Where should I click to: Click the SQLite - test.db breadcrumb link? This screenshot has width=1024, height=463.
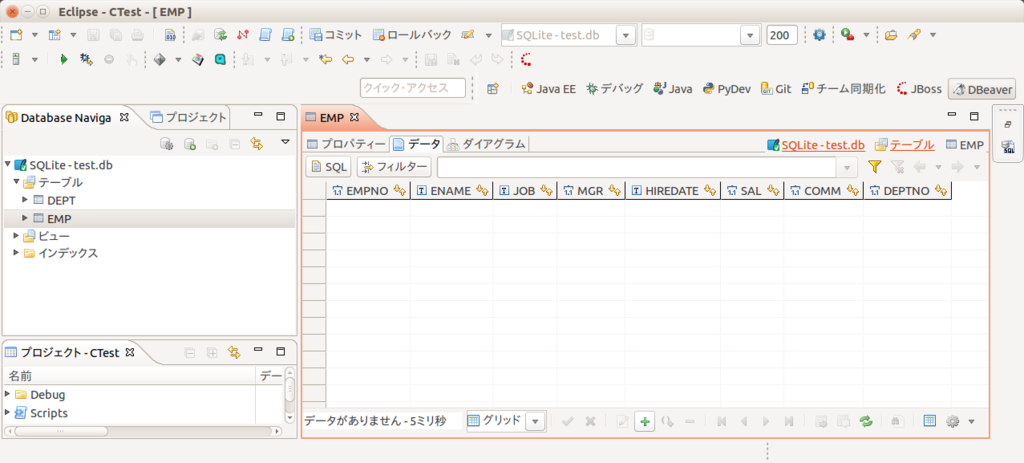[823, 145]
